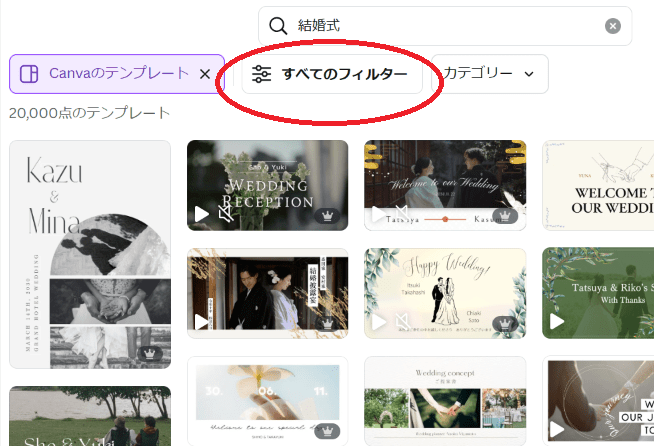Click the filter sliders icon
This screenshot has width=654, height=446.
[x=262, y=74]
